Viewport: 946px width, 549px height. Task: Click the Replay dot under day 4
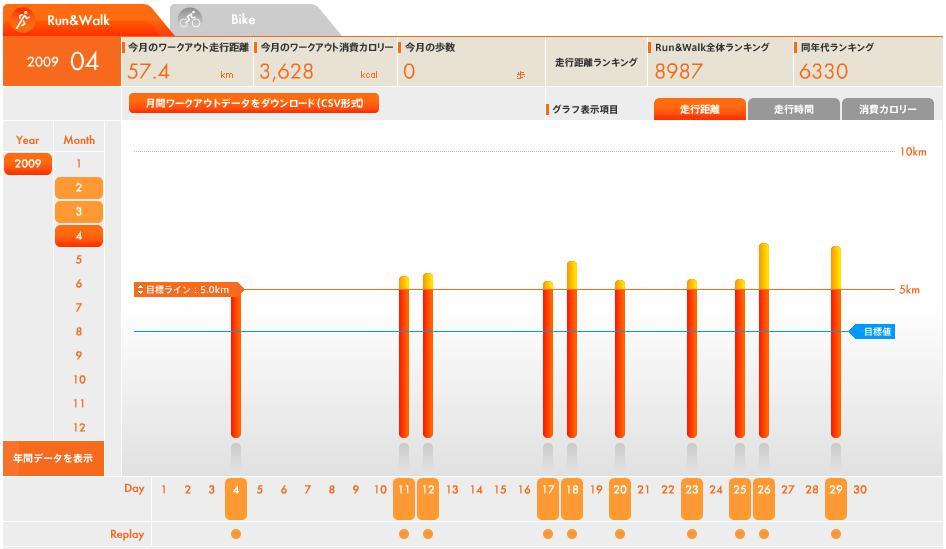236,534
